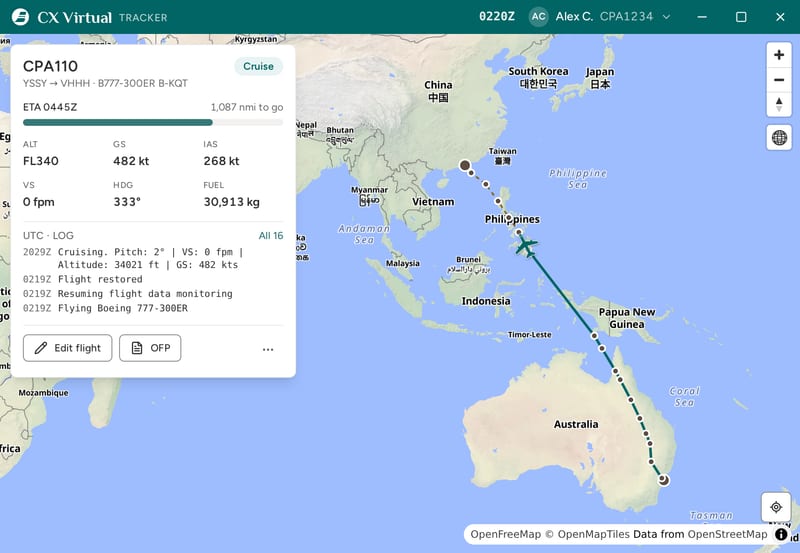
Task: Click the 0 fpm vertical speed value
Action: [x=39, y=202]
